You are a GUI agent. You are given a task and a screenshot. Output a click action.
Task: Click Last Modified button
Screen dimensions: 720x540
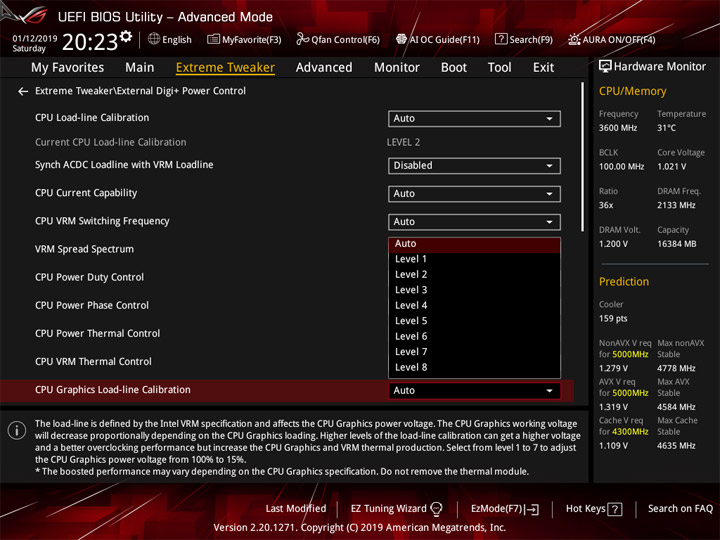tap(296, 509)
